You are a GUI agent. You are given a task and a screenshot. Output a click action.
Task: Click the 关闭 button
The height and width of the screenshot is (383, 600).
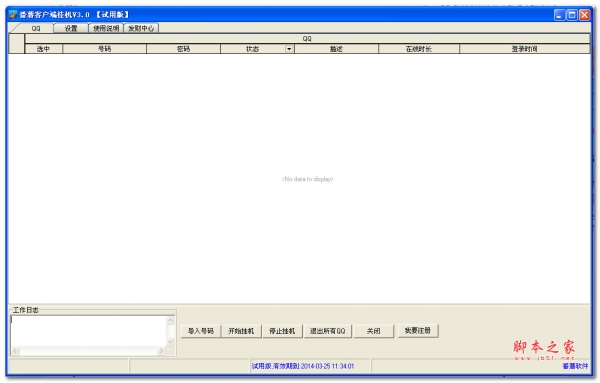pyautogui.click(x=373, y=331)
